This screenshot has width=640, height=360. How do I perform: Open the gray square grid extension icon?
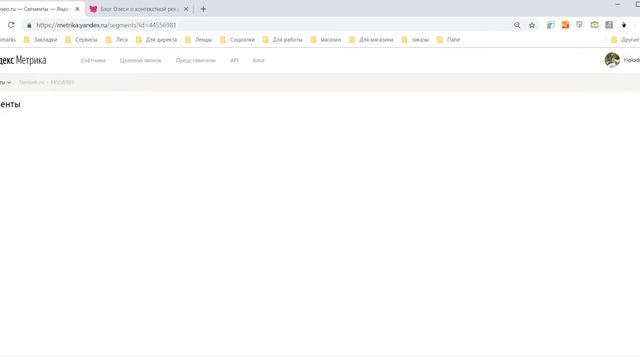(609, 25)
